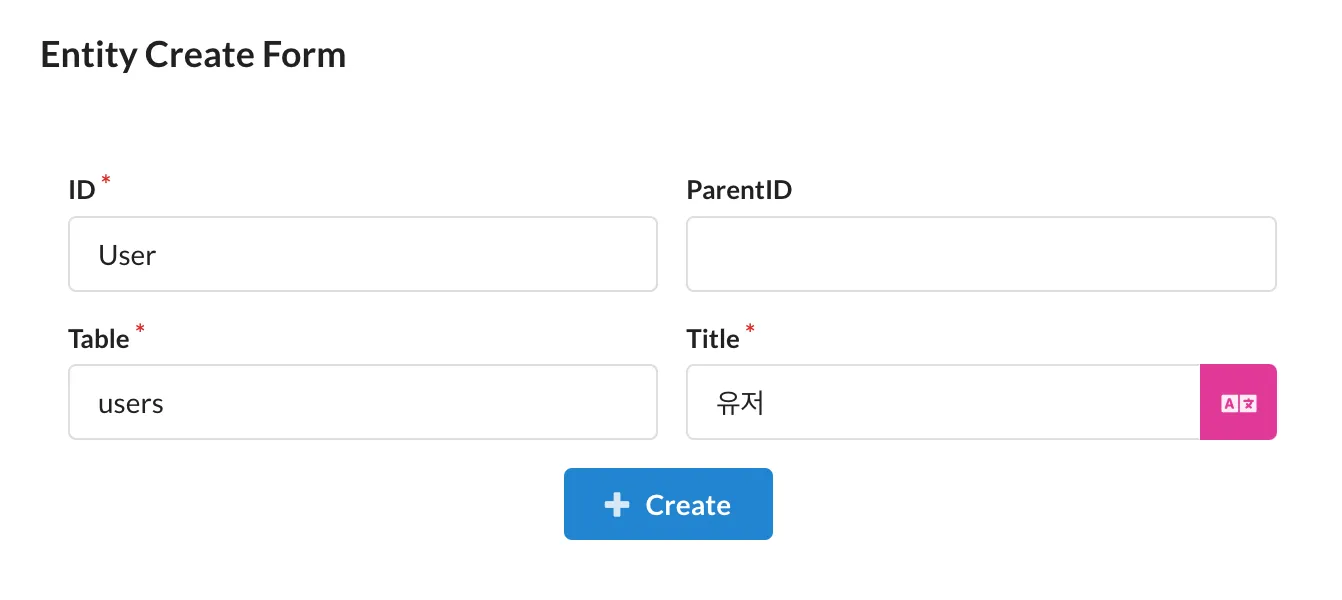Click the Entity Create Form heading
This screenshot has height=600, width=1342.
[x=193, y=54]
